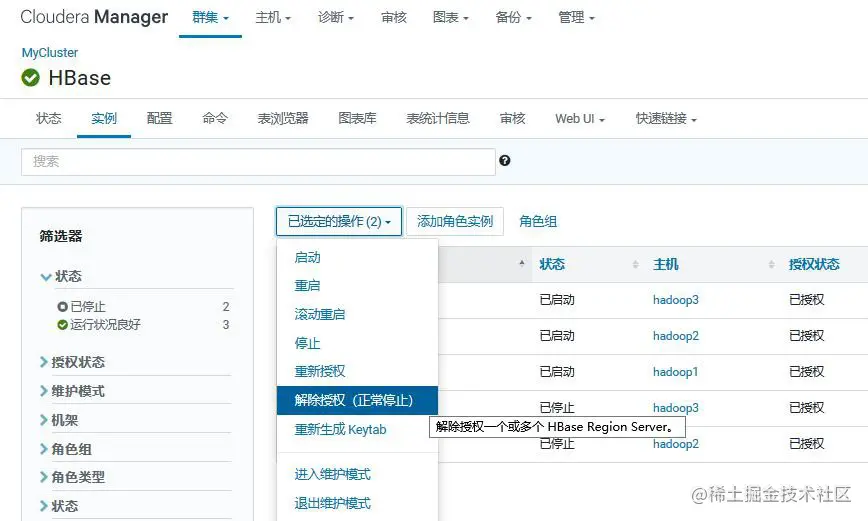Image resolution: width=868 pixels, height=521 pixels.
Task: Open the 图表 dropdown menu
Action: point(451,18)
